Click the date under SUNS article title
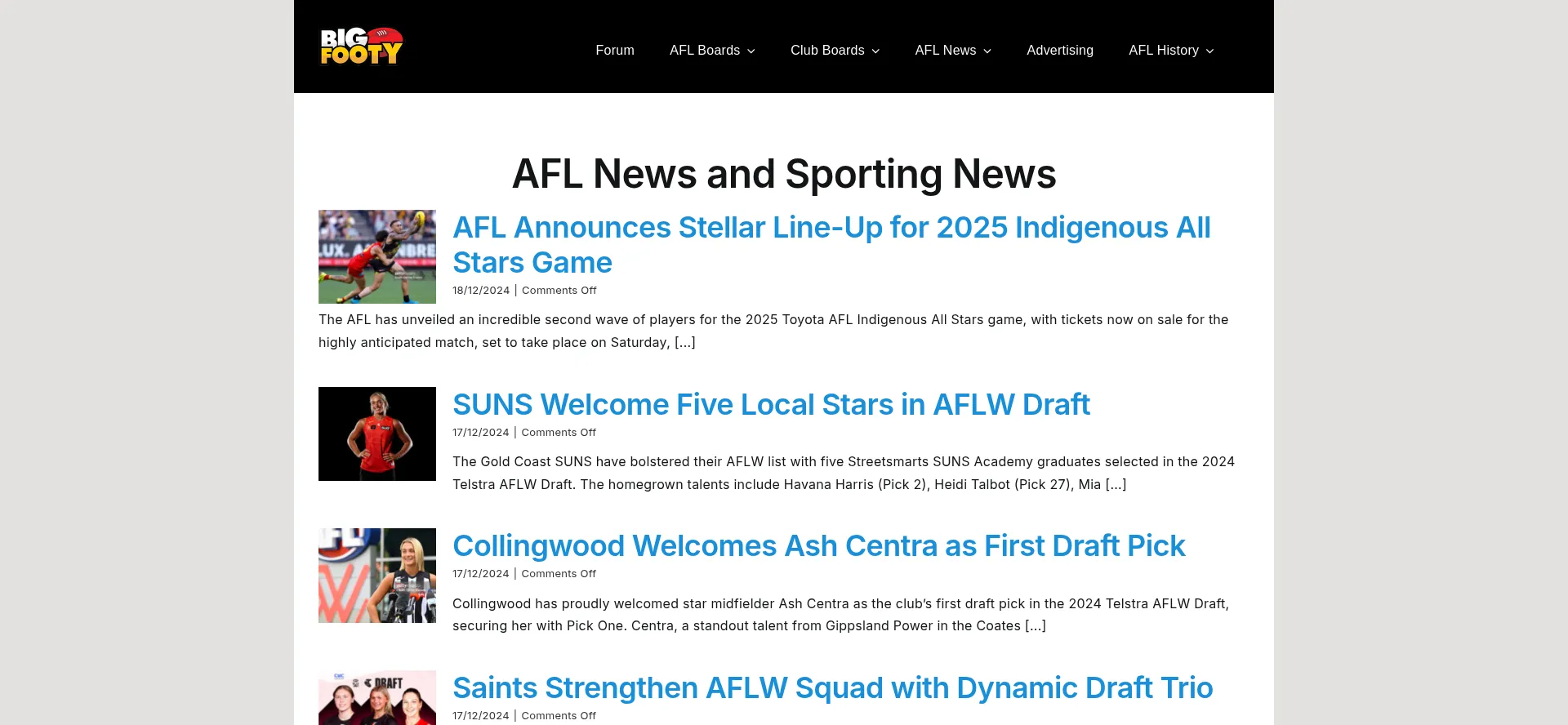Screen dimensions: 1568x725 pos(481,433)
